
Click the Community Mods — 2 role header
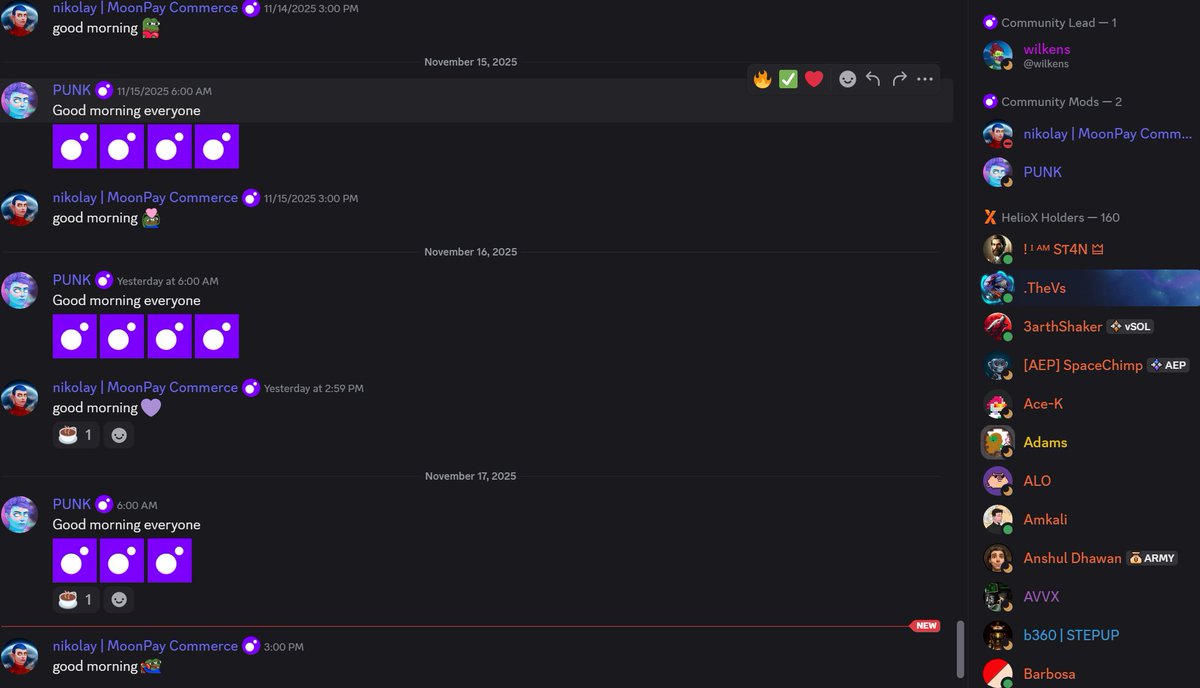pyautogui.click(x=1052, y=101)
